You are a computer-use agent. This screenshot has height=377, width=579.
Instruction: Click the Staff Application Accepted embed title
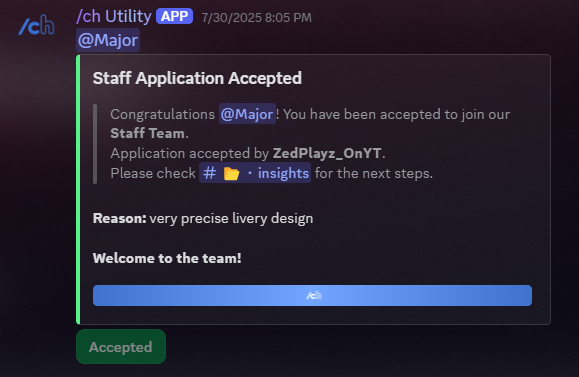197,78
